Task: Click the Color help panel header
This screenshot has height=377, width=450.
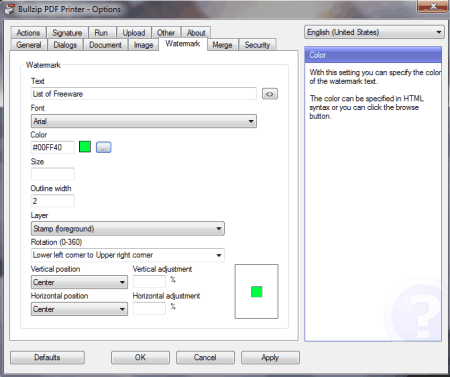Action: pyautogui.click(x=373, y=55)
